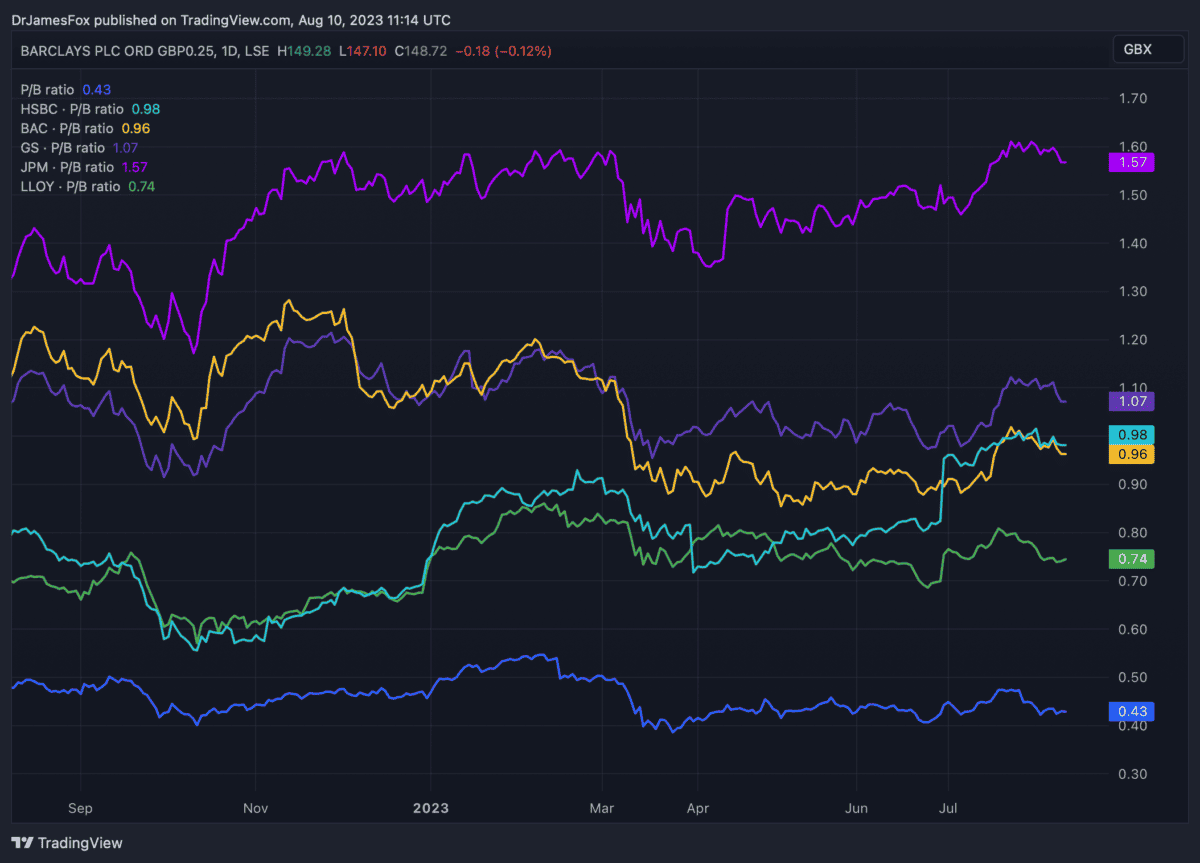Click the TradingView logo
This screenshot has height=863, width=1200.
click(67, 843)
